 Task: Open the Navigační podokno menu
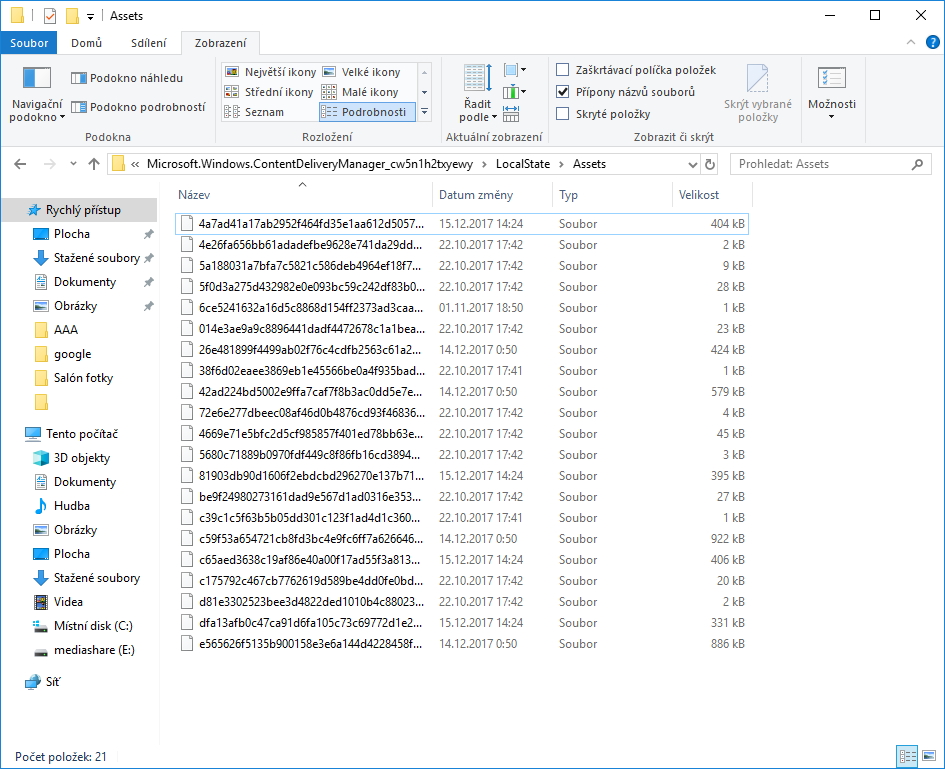pos(37,95)
